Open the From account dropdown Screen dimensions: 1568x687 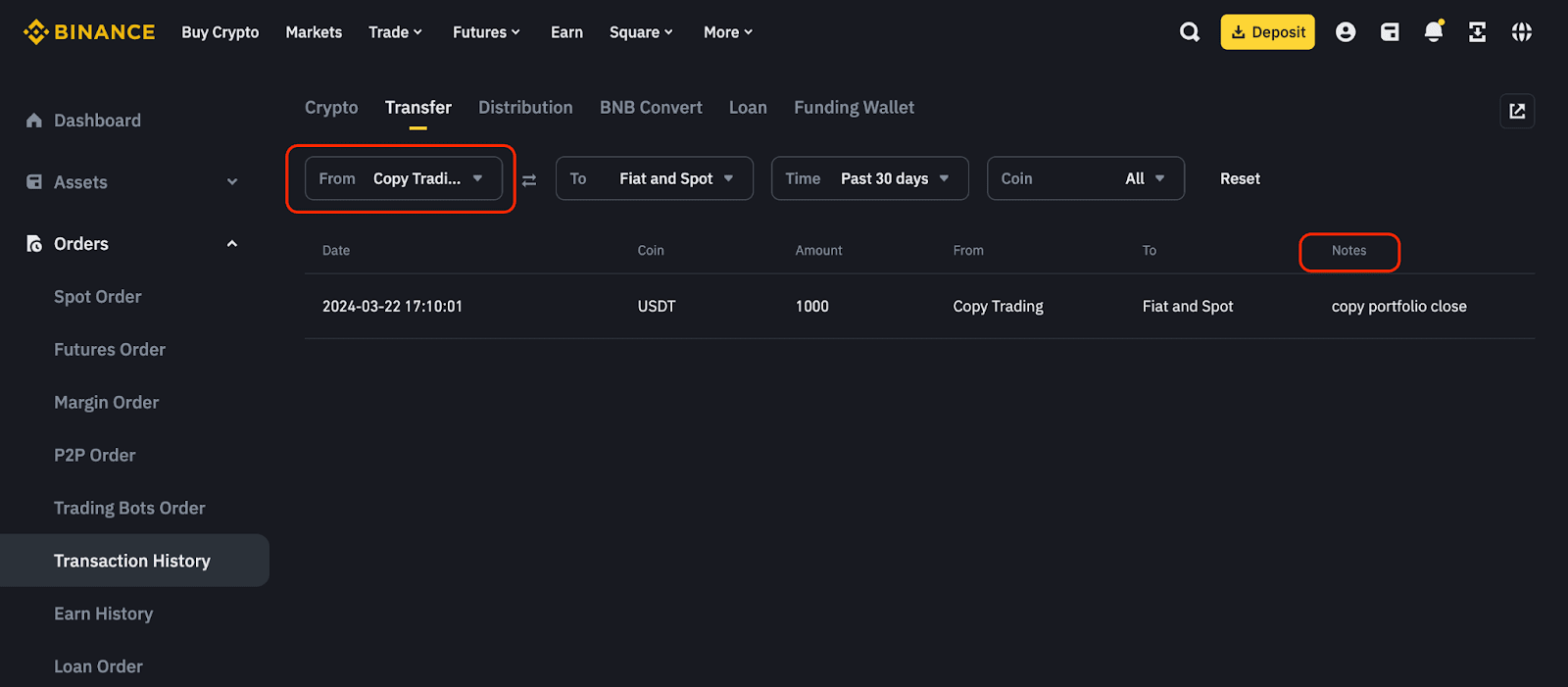pyautogui.click(x=404, y=178)
